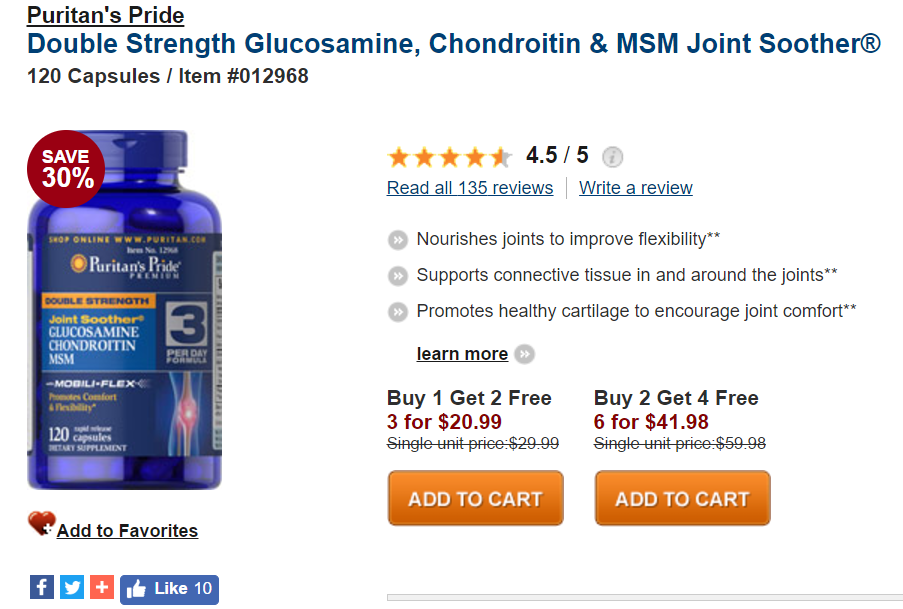The width and height of the screenshot is (903, 609).
Task: Click the rating info icon
Action: tap(613, 157)
